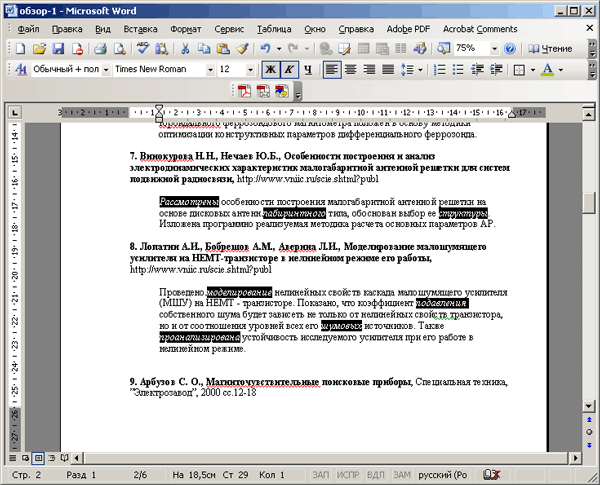Expand line spacing dropdown arrow
This screenshot has height=485, width=600.
[x=421, y=70]
